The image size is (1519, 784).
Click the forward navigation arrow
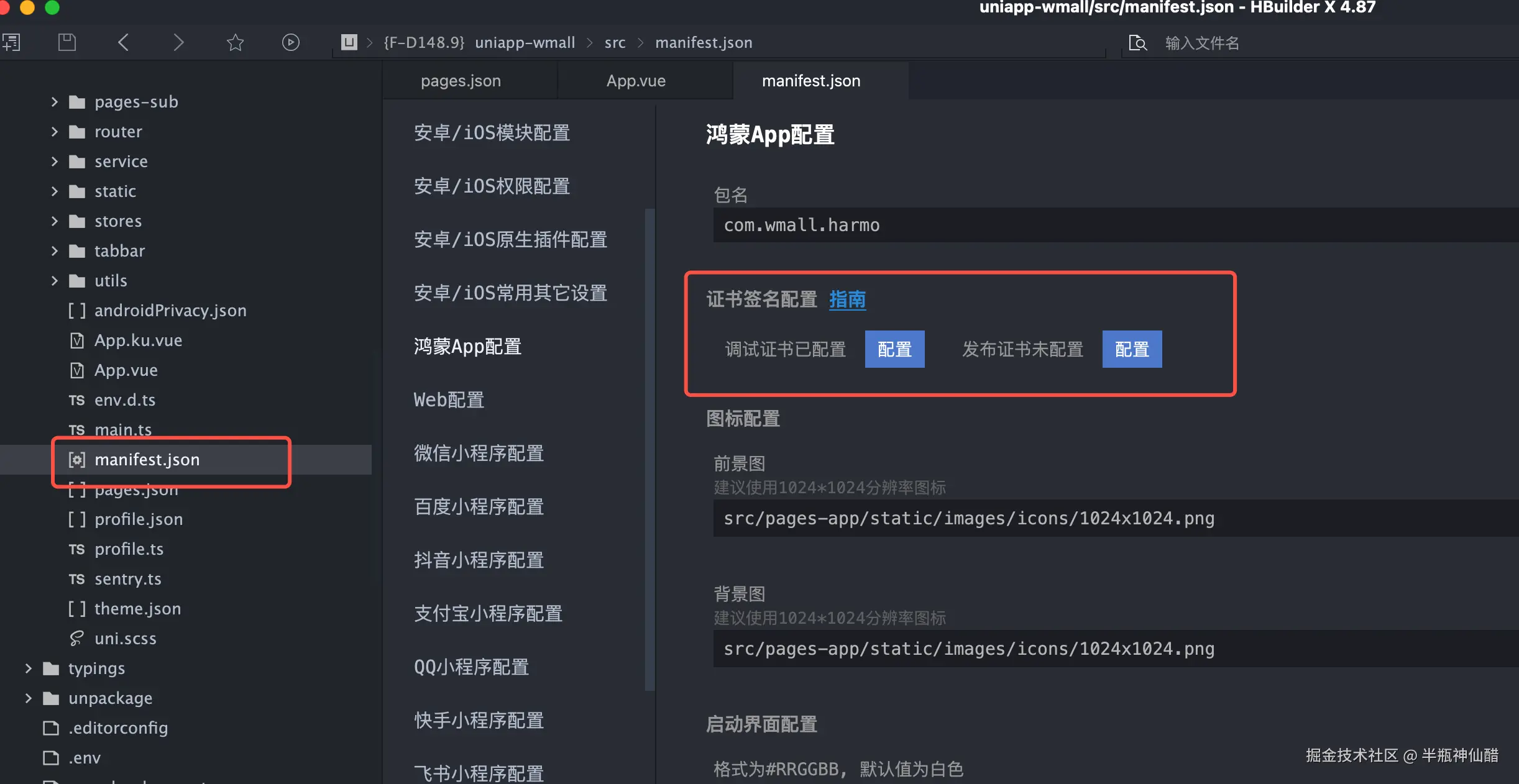click(x=178, y=42)
